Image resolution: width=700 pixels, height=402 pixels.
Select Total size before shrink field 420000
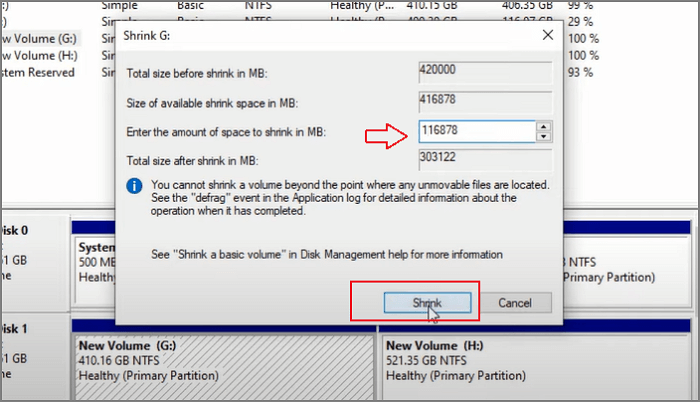[485, 72]
